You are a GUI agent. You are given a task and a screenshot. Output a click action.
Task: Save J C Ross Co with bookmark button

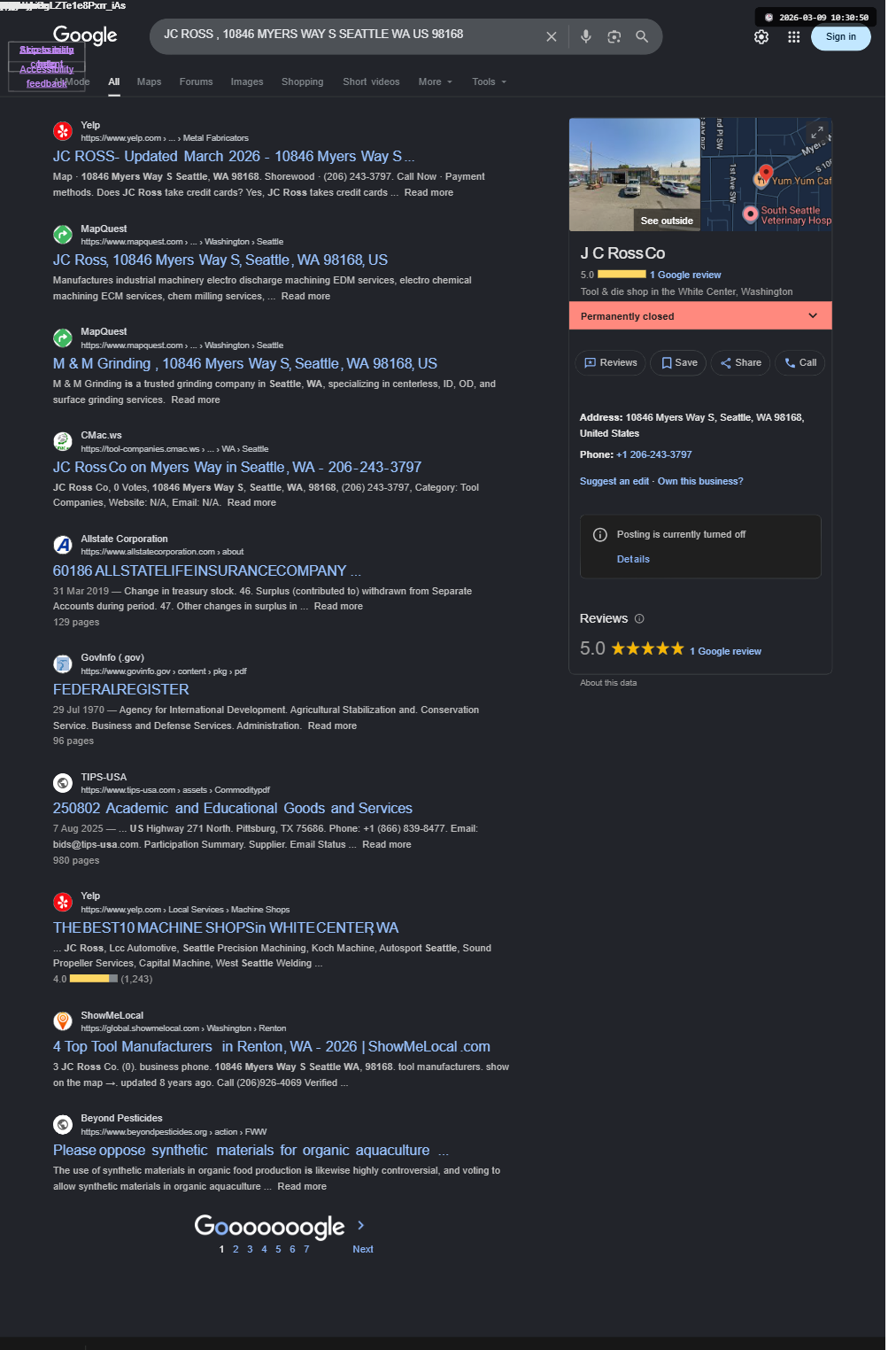click(679, 362)
